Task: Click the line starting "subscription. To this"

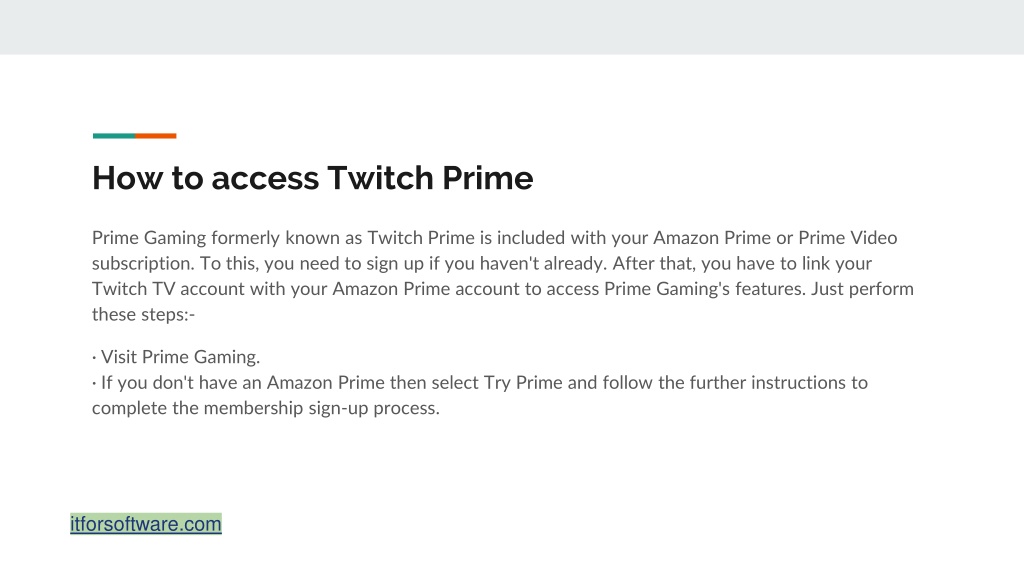Action: (482, 263)
